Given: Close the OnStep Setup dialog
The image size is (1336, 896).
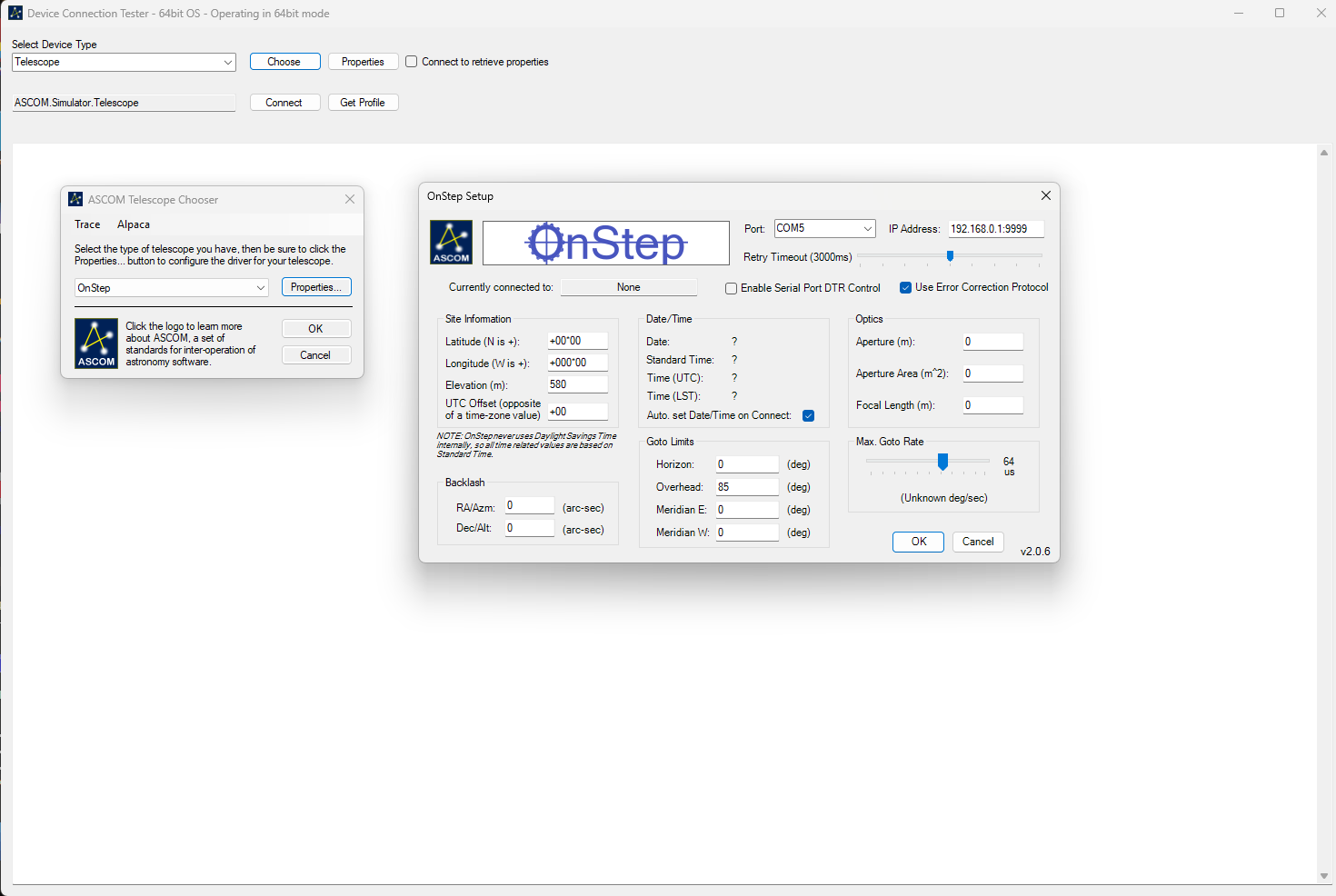Looking at the screenshot, I should pyautogui.click(x=1045, y=195).
